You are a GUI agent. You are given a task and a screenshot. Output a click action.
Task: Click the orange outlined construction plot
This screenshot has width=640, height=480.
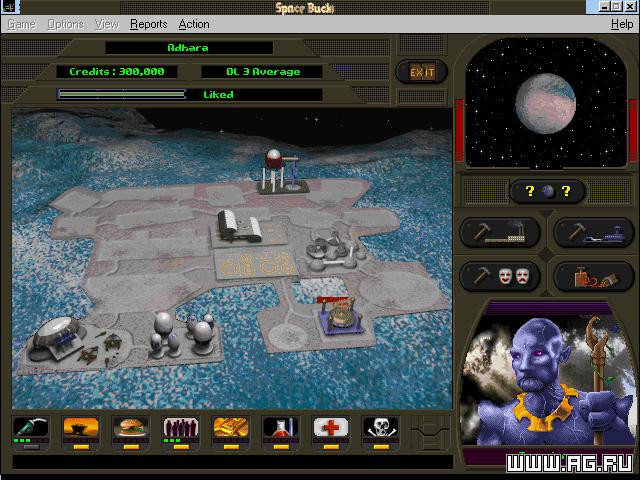point(255,263)
